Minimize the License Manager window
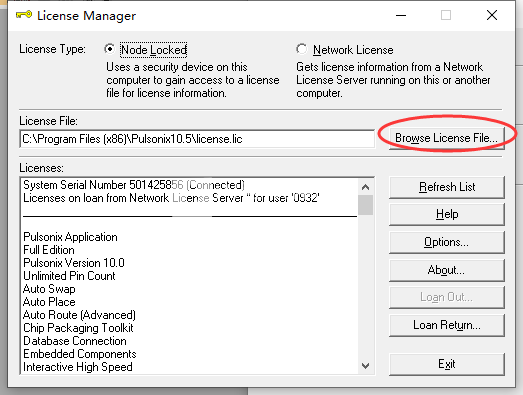The image size is (523, 395). point(401,15)
